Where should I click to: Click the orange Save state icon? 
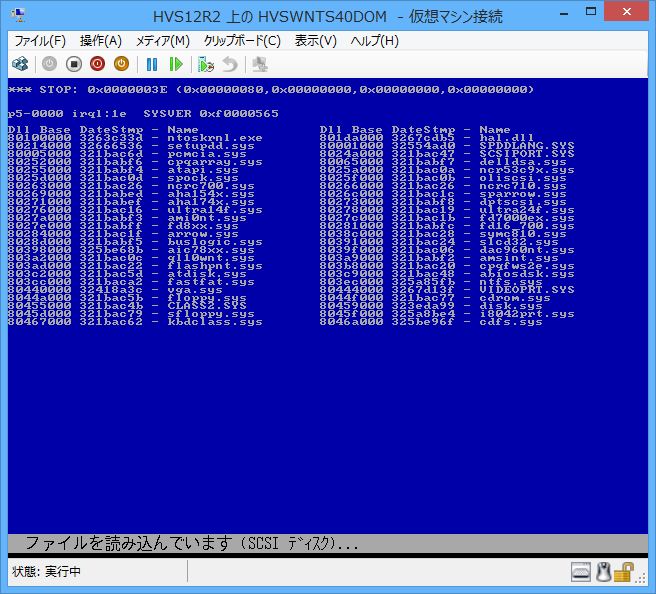click(121, 64)
